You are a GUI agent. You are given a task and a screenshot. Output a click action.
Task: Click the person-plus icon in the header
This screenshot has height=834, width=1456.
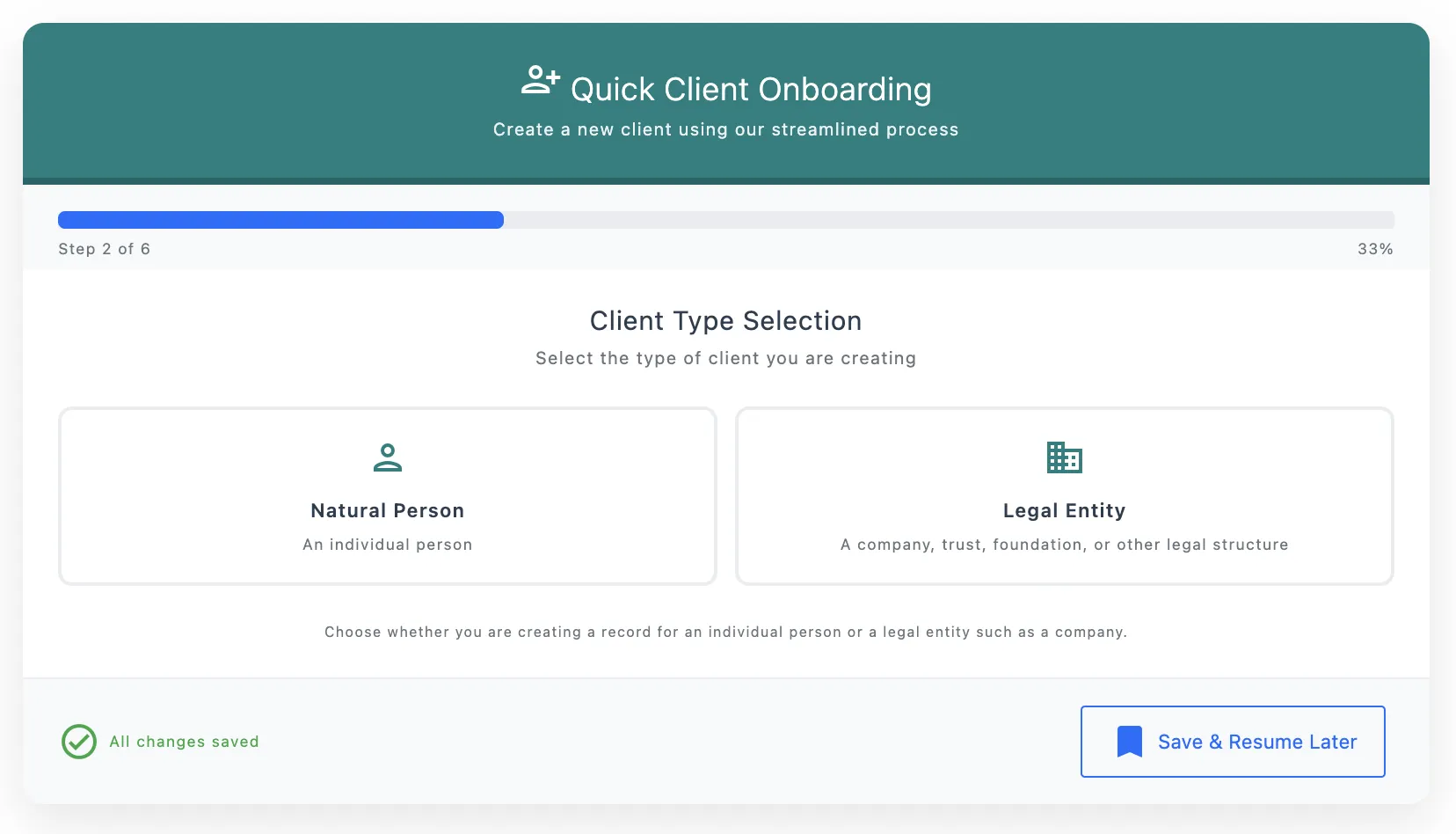coord(539,80)
